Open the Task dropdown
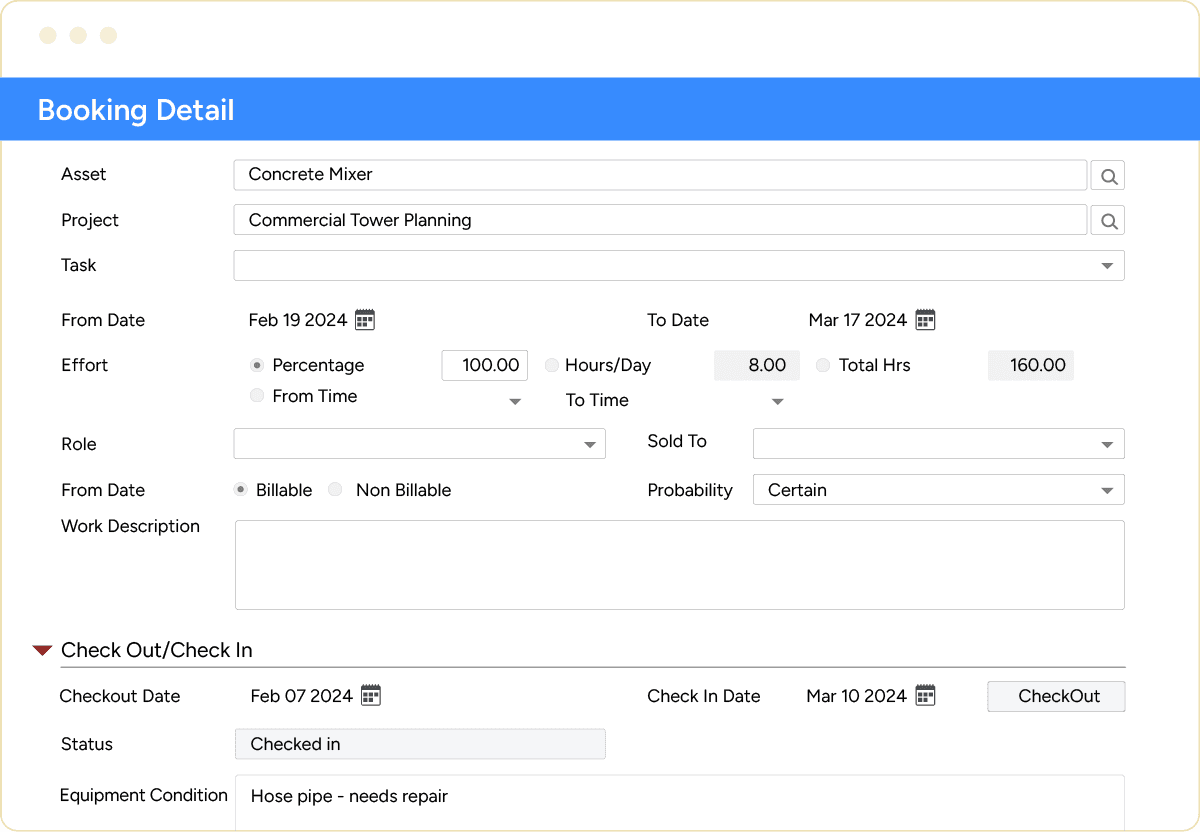The height and width of the screenshot is (832, 1200). tap(1107, 265)
